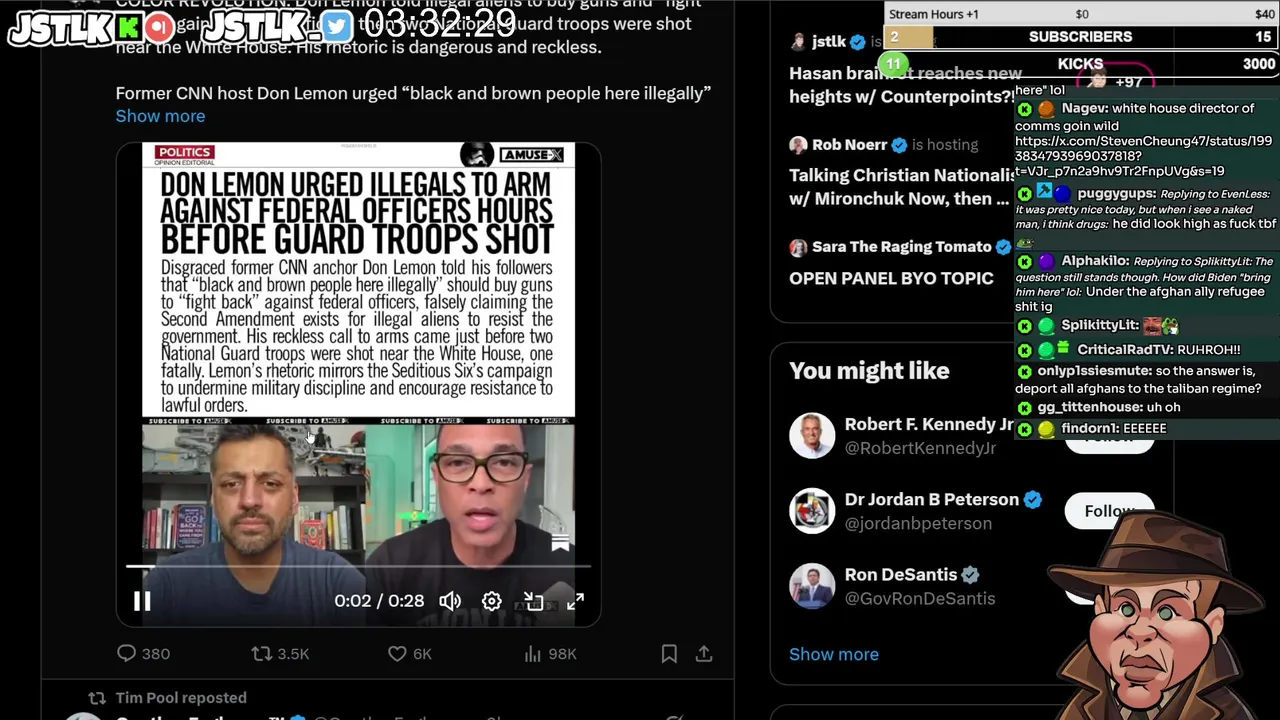Image resolution: width=1280 pixels, height=720 pixels.
Task: Open Tim Pool reposted label
Action: 181,698
